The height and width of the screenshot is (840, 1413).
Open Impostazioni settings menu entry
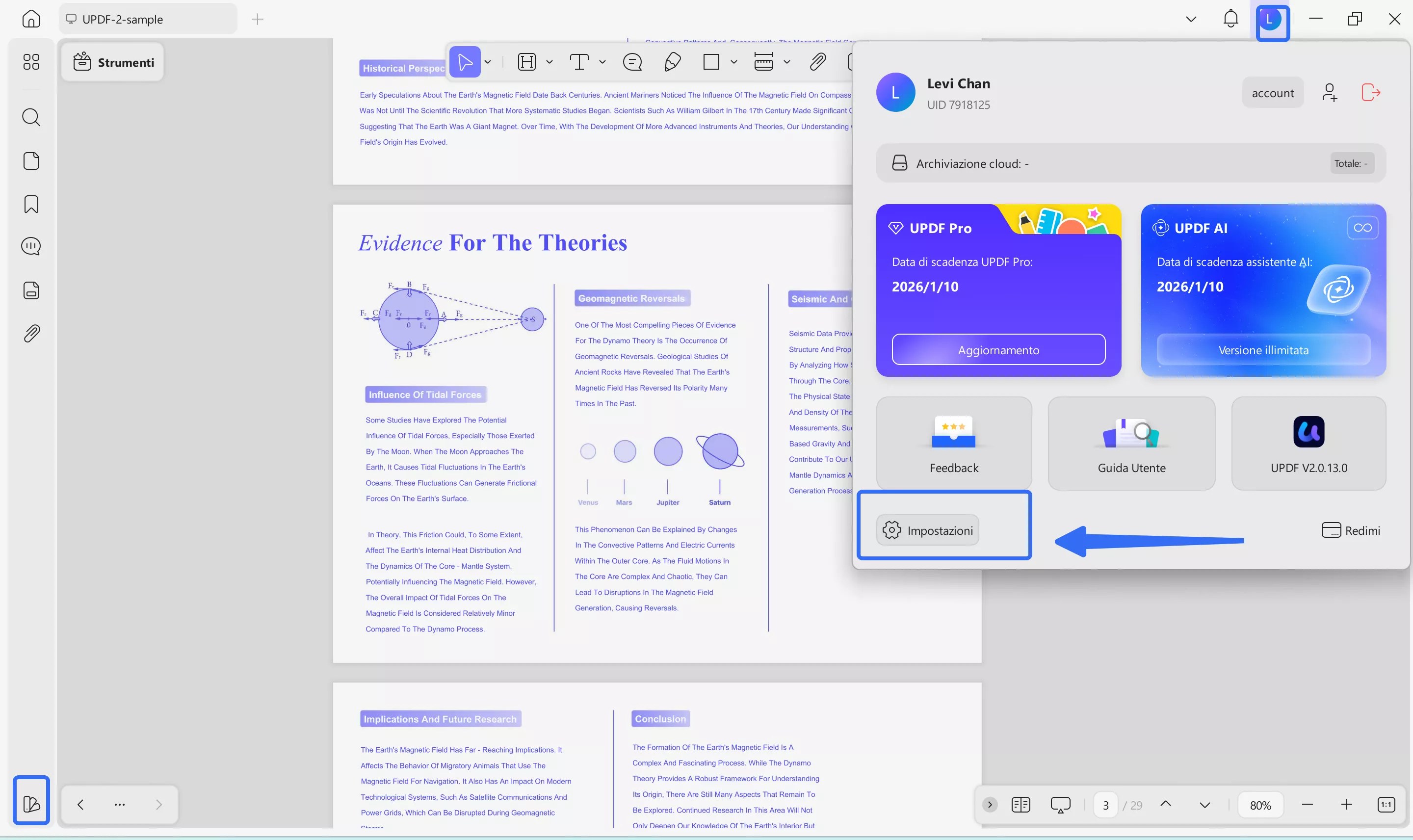(928, 530)
